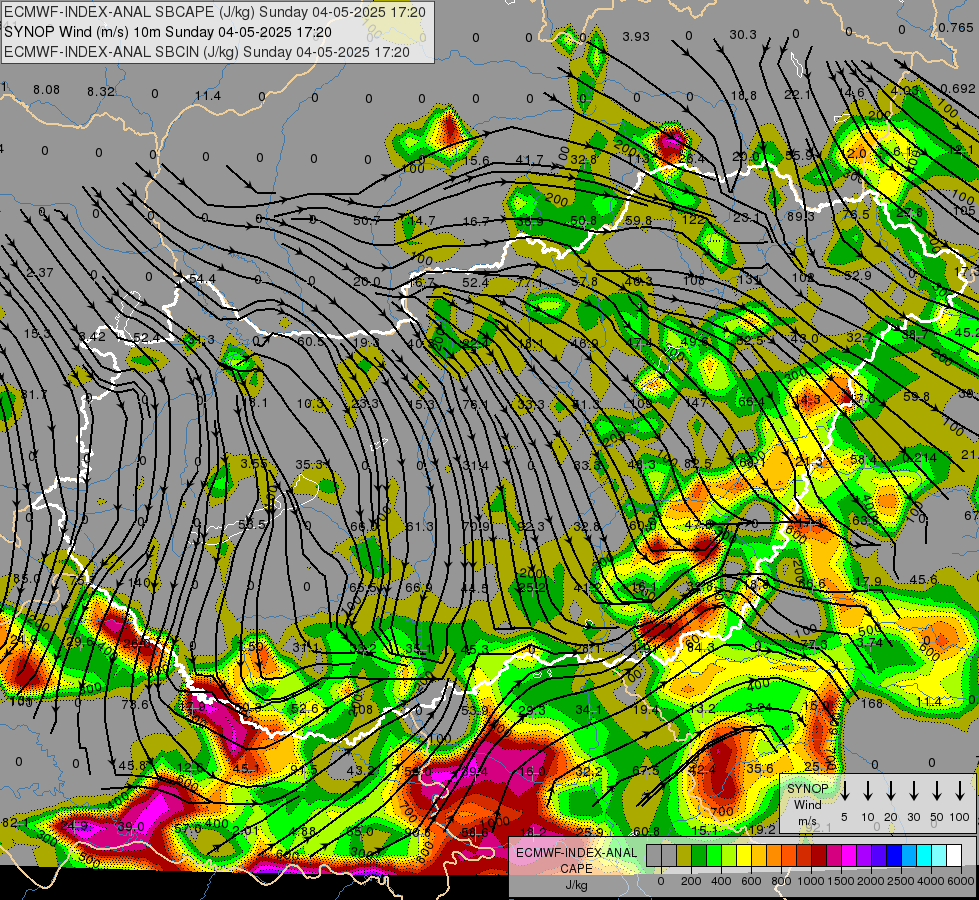This screenshot has height=900, width=979.
Task: Pick the bright magenta CAPE legend swatch
Action: (849, 856)
